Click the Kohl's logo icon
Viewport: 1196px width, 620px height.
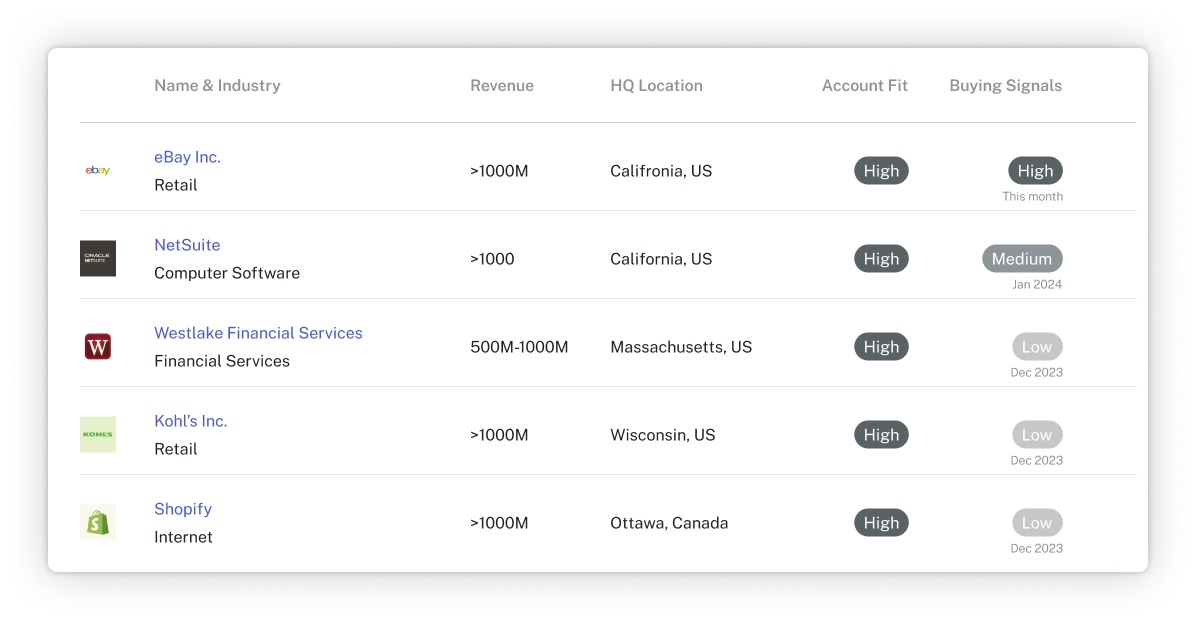[98, 435]
